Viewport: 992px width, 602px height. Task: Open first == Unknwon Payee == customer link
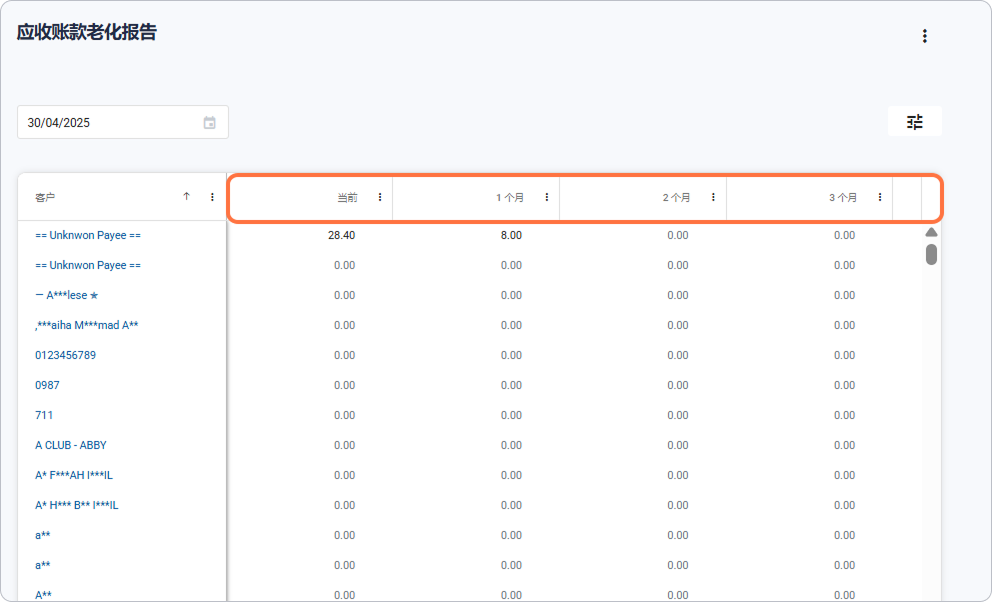tap(88, 235)
